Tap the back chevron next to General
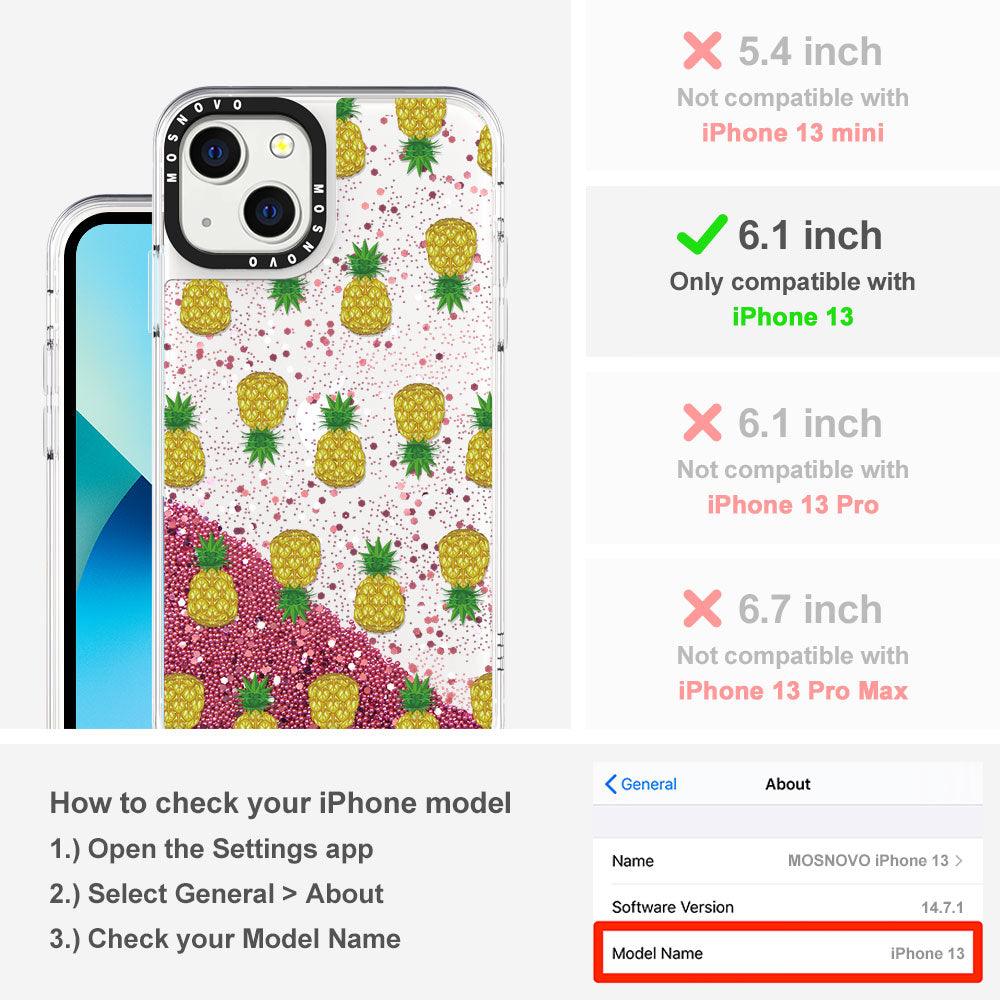 610,784
